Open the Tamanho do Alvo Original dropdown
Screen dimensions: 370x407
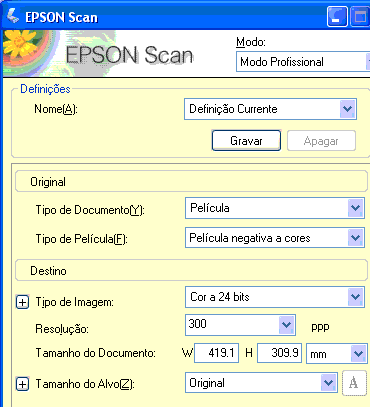pos(261,383)
